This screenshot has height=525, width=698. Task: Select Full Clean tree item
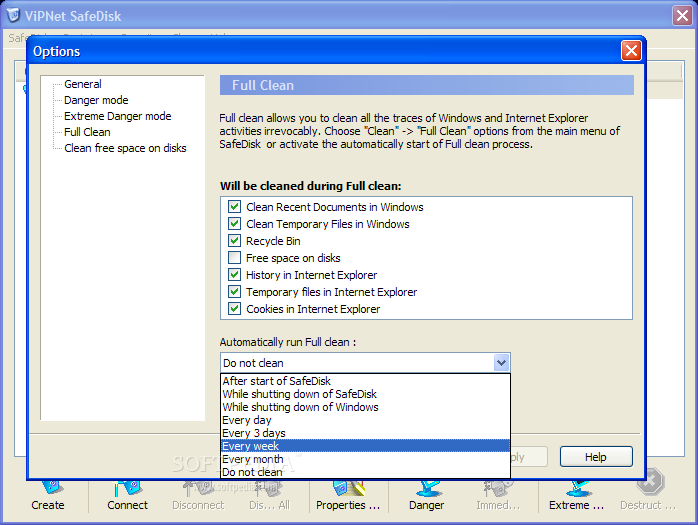[x=87, y=132]
